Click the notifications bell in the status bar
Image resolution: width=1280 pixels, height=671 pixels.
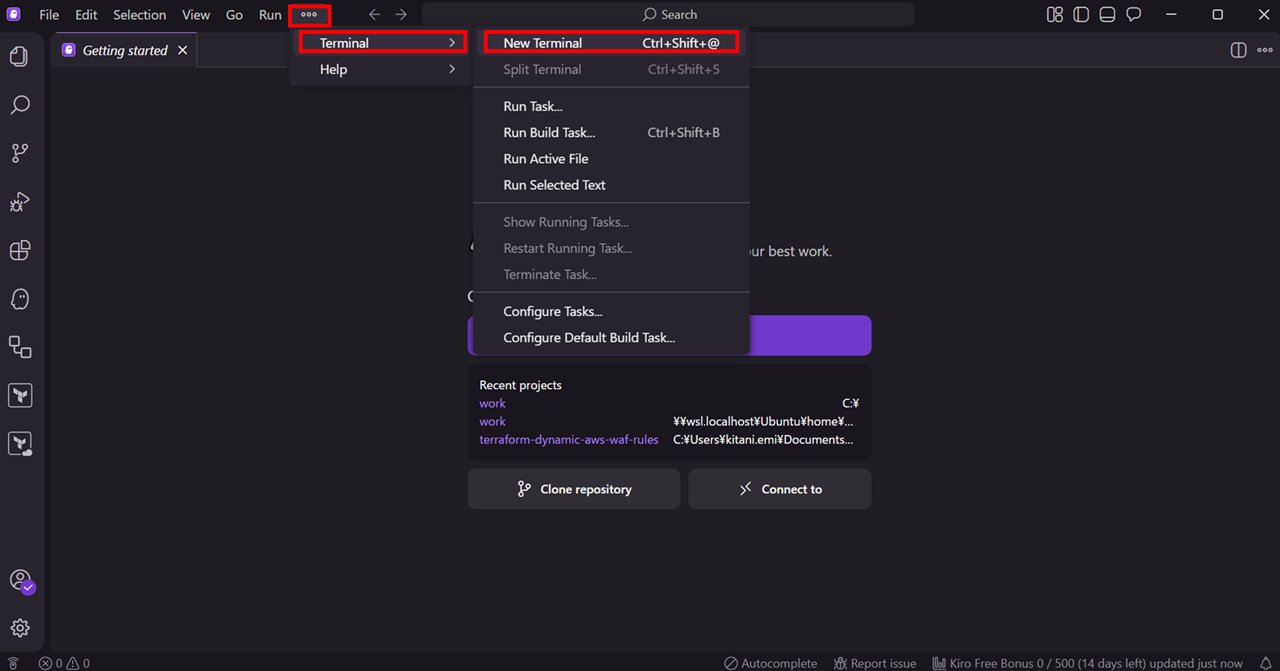[x=1265, y=663]
